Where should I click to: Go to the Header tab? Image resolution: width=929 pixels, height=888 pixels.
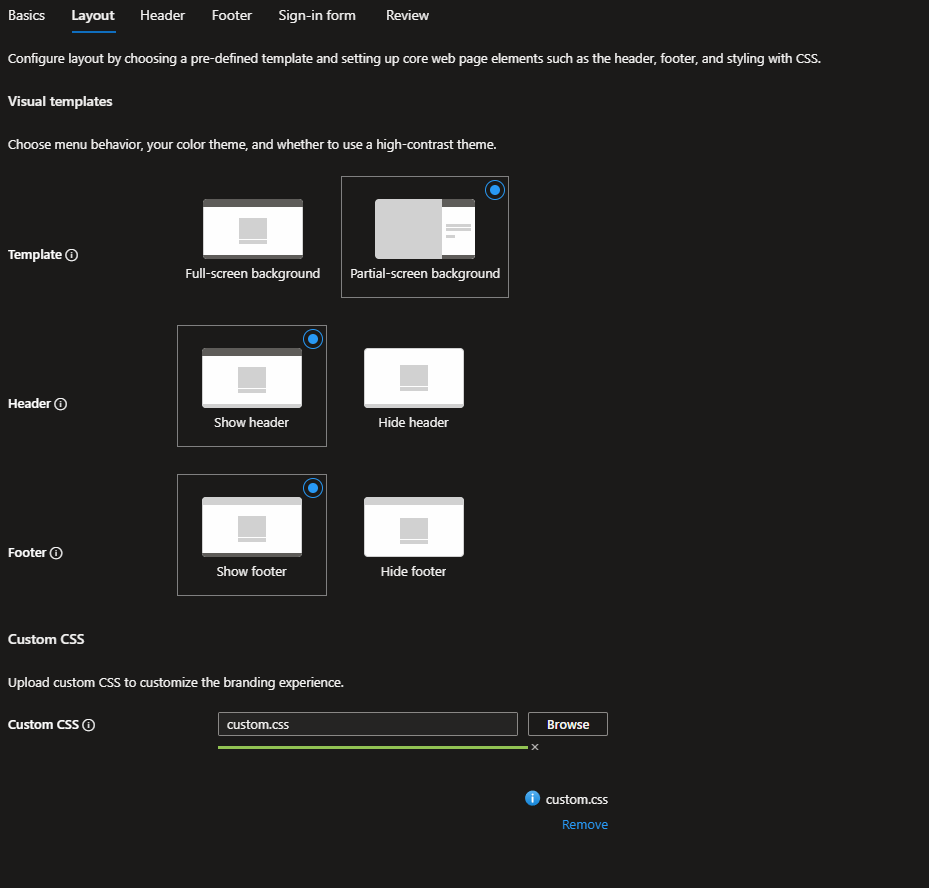[162, 15]
